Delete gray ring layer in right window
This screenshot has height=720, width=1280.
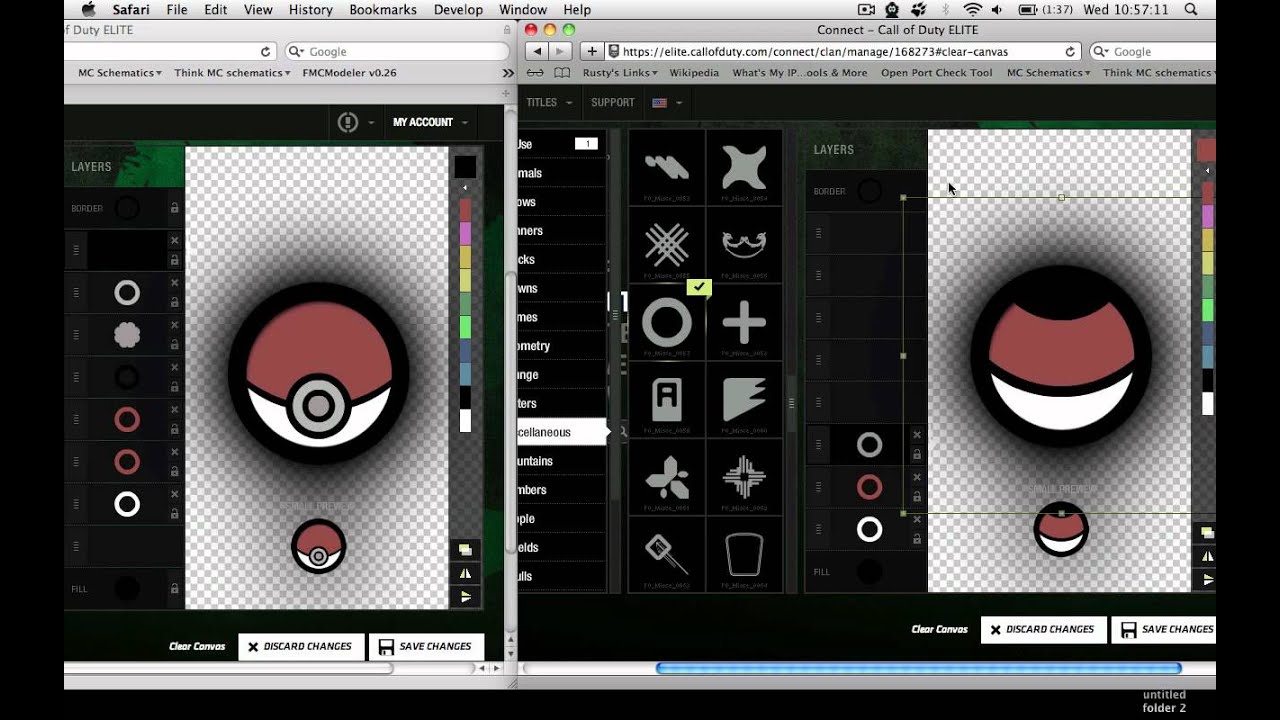coord(917,435)
